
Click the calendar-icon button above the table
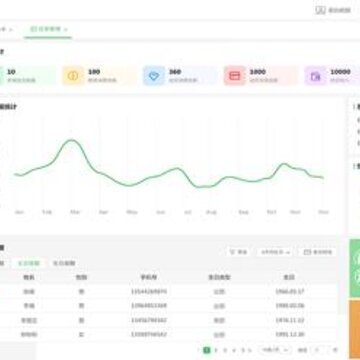click(318, 252)
